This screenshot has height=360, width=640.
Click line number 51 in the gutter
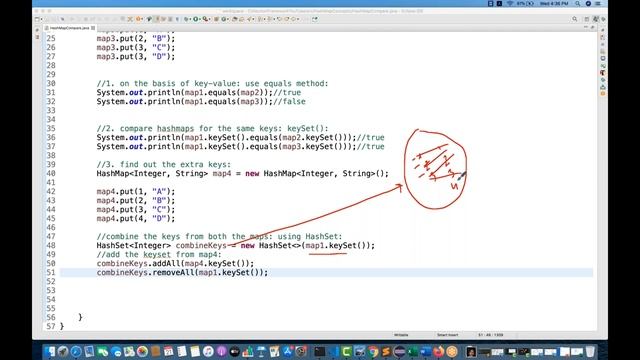(x=51, y=272)
